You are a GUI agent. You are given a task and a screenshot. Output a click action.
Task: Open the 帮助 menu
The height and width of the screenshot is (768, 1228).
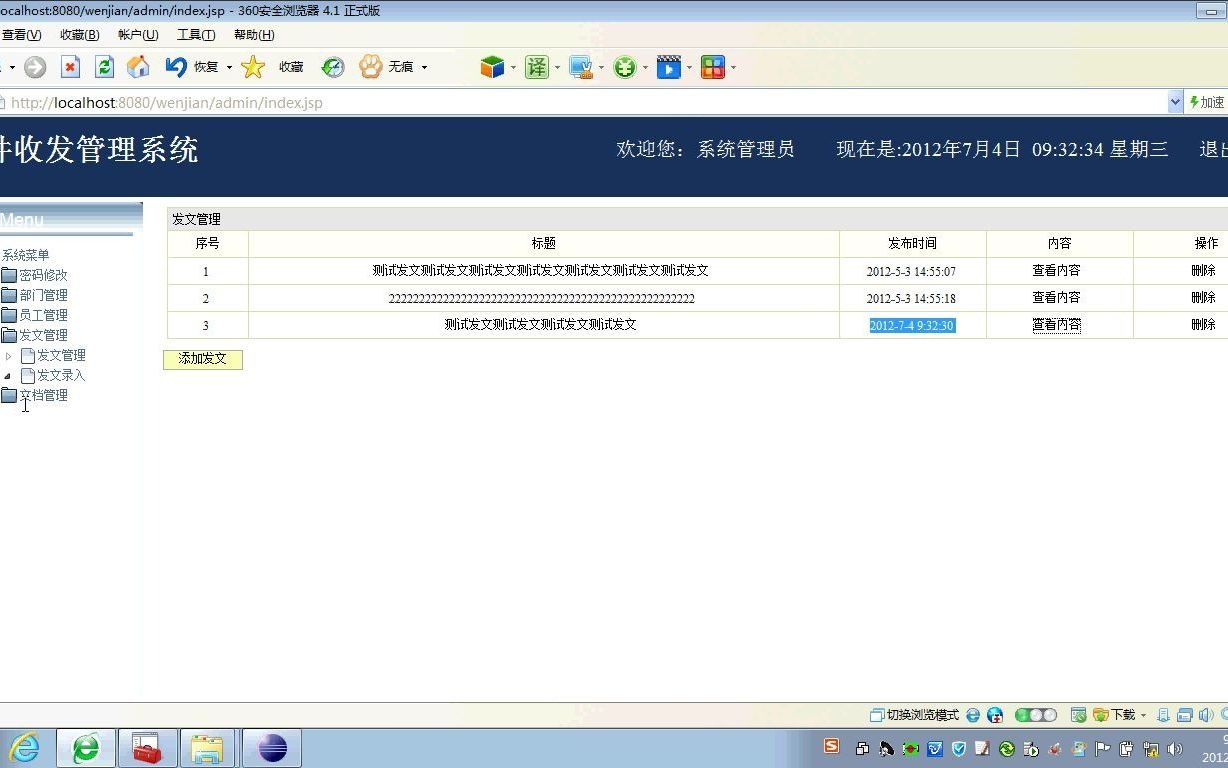click(254, 34)
